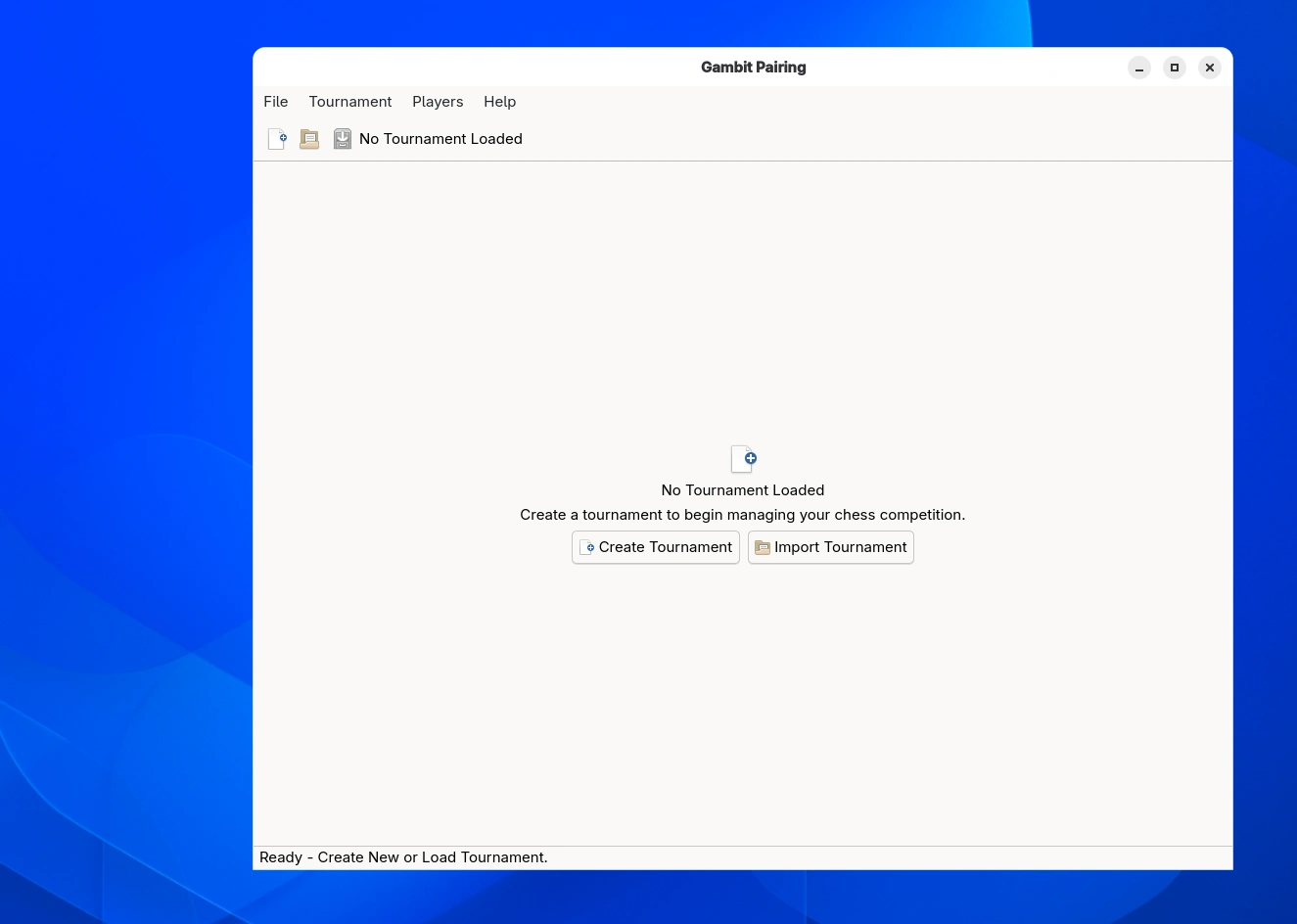Close the Gambit Pairing window
Screen dimensions: 1297x924
[x=1210, y=68]
